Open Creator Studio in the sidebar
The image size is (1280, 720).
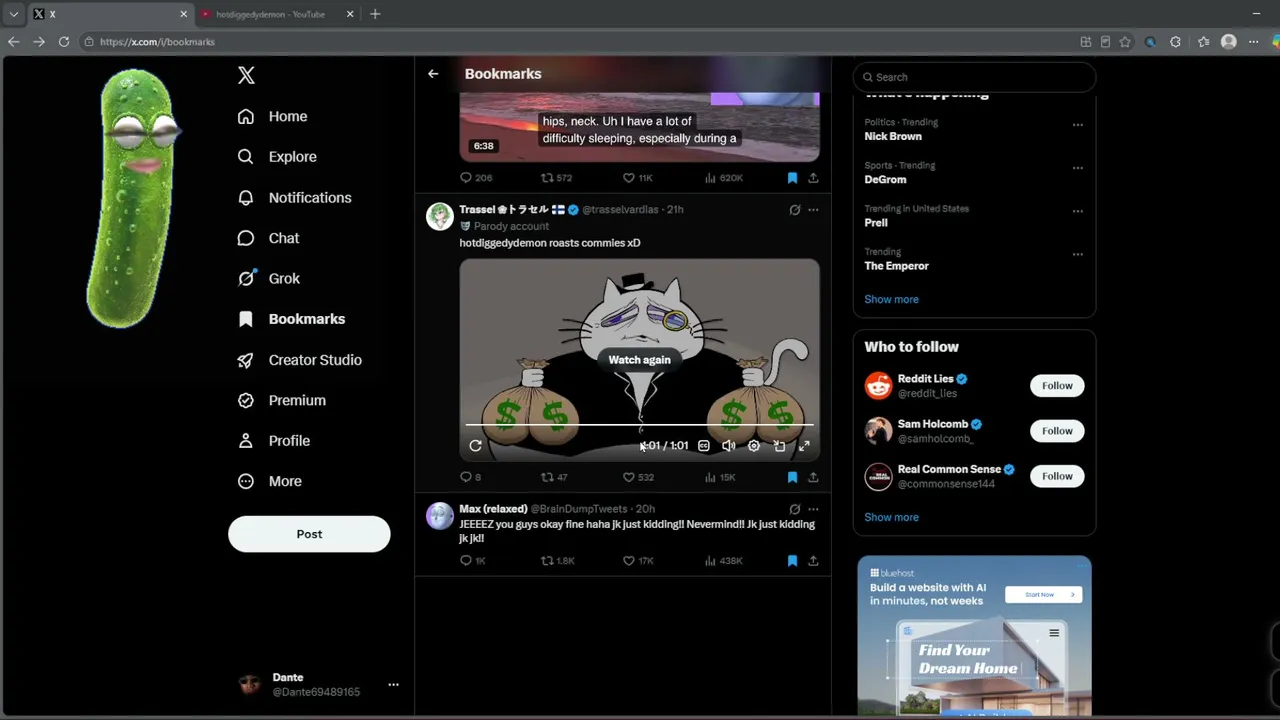(299, 360)
